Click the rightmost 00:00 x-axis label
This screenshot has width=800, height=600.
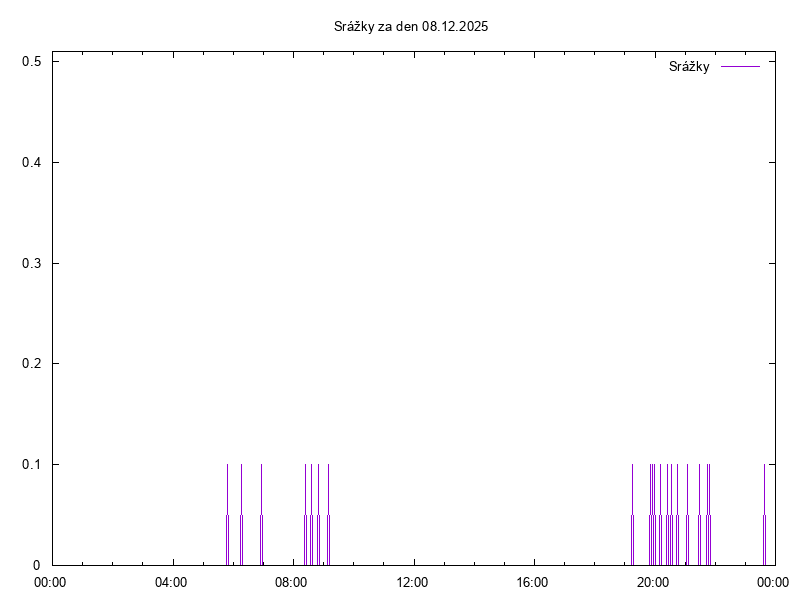click(x=773, y=582)
